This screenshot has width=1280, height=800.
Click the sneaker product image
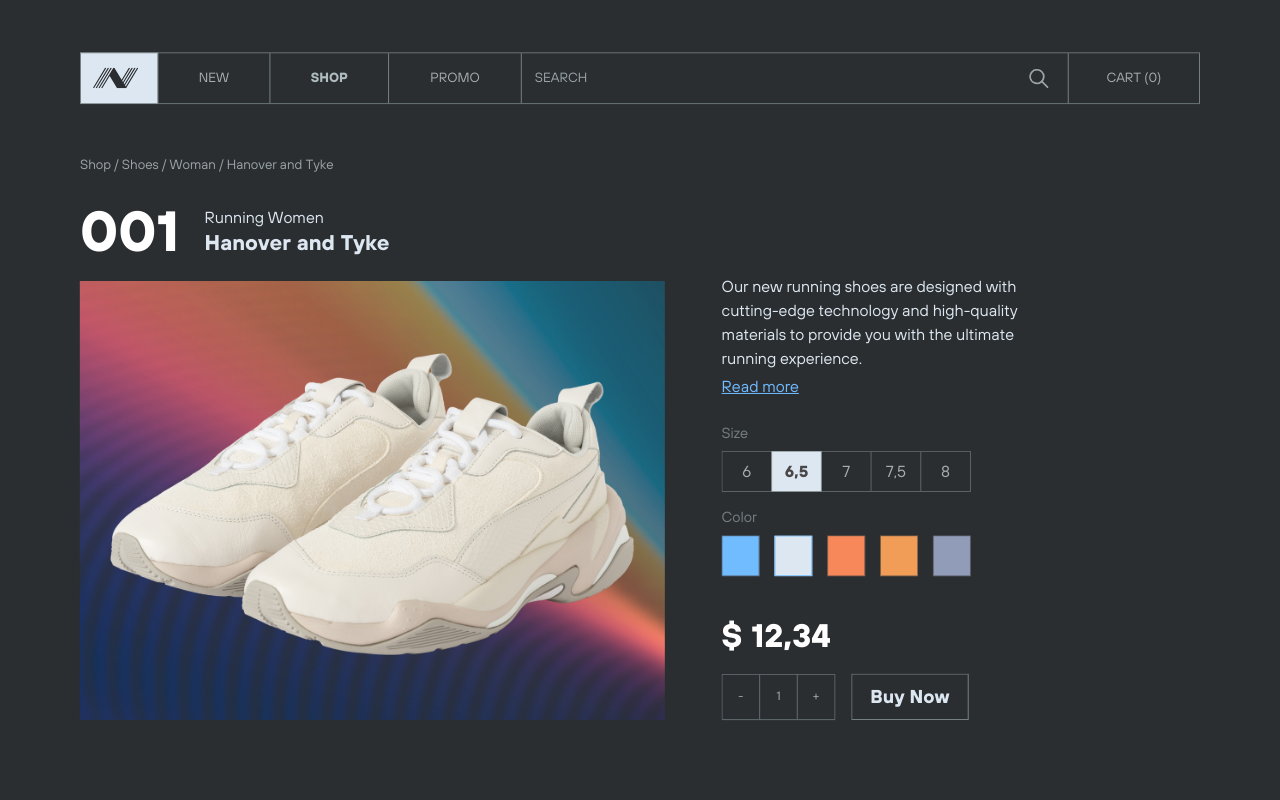(x=372, y=500)
